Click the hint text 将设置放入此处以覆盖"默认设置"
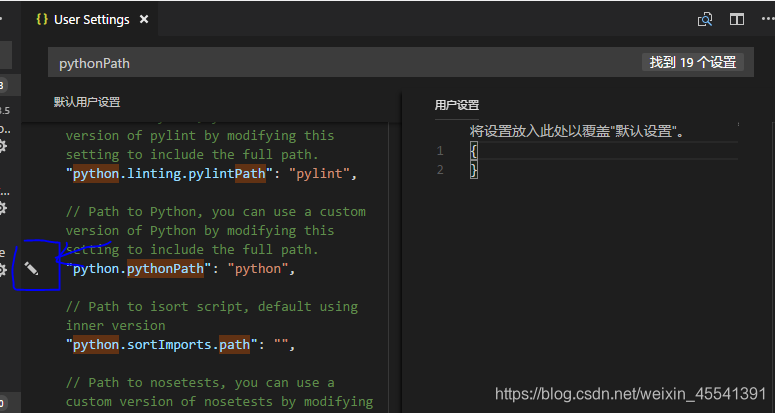 tap(577, 131)
